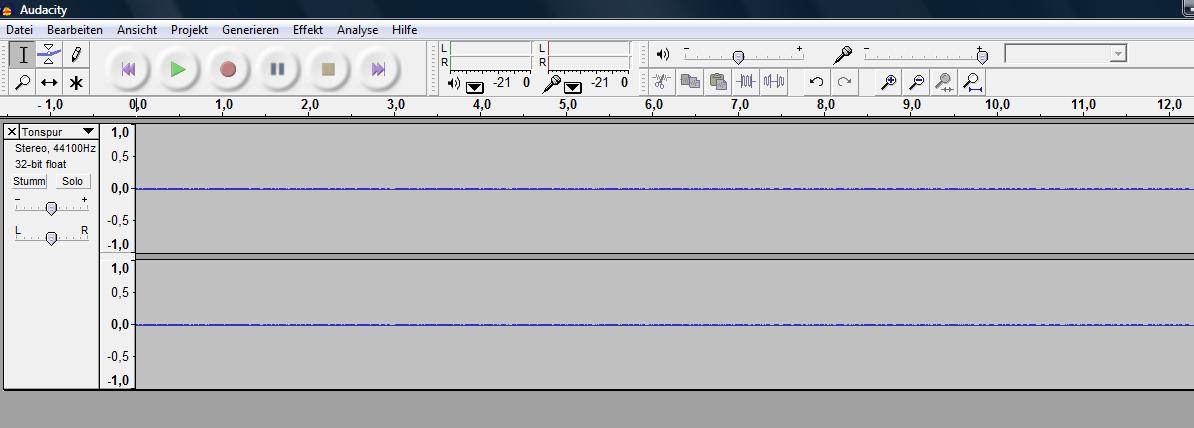Redo the last undone action
This screenshot has height=428, width=1194.
[844, 81]
